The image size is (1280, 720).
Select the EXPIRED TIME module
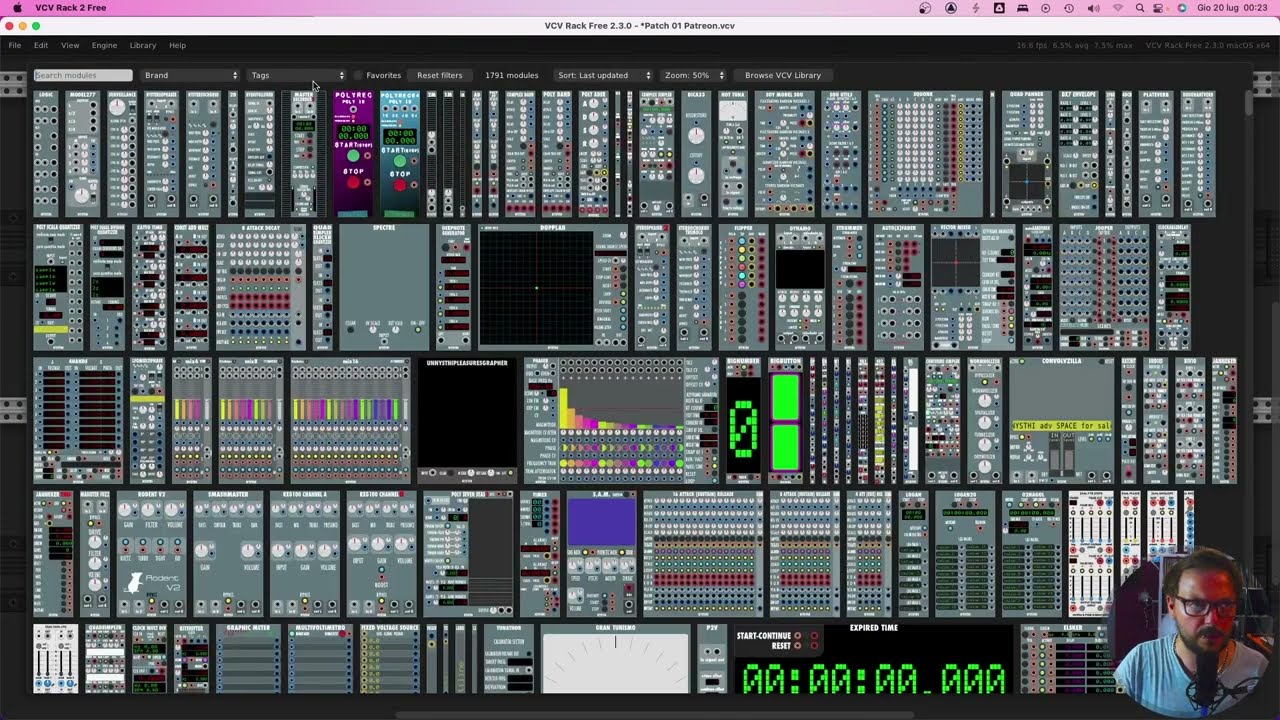coord(873,659)
